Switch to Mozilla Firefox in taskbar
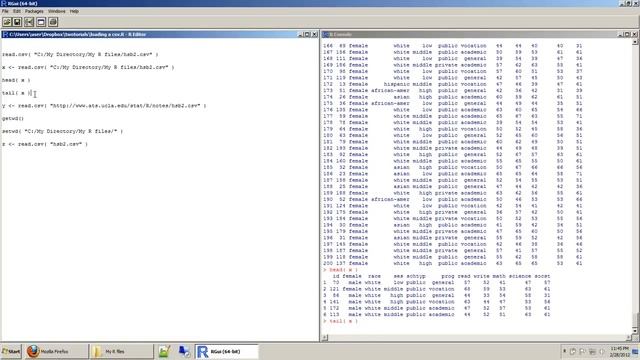The height and width of the screenshot is (360, 640). [x=56, y=351]
